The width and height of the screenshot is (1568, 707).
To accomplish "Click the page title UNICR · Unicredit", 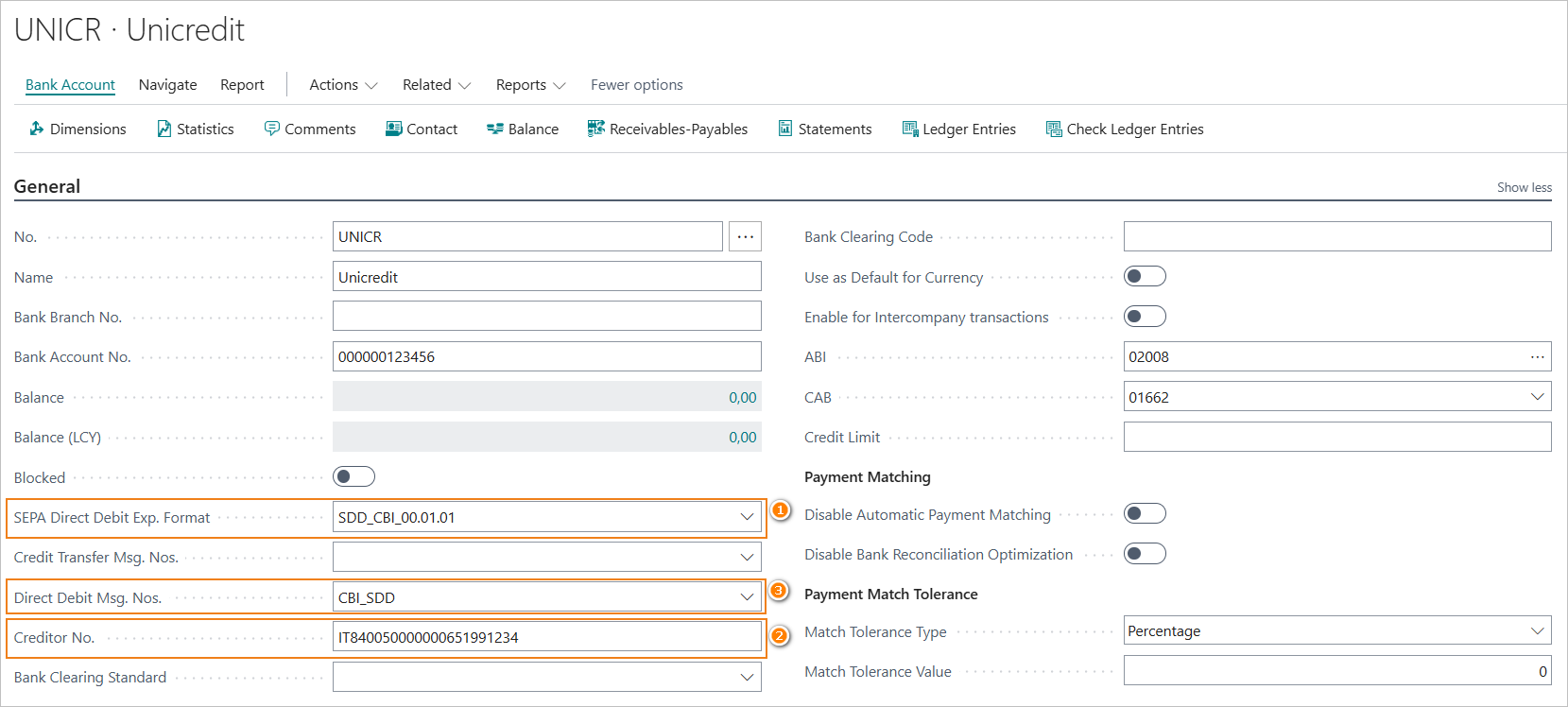I will click(x=129, y=30).
